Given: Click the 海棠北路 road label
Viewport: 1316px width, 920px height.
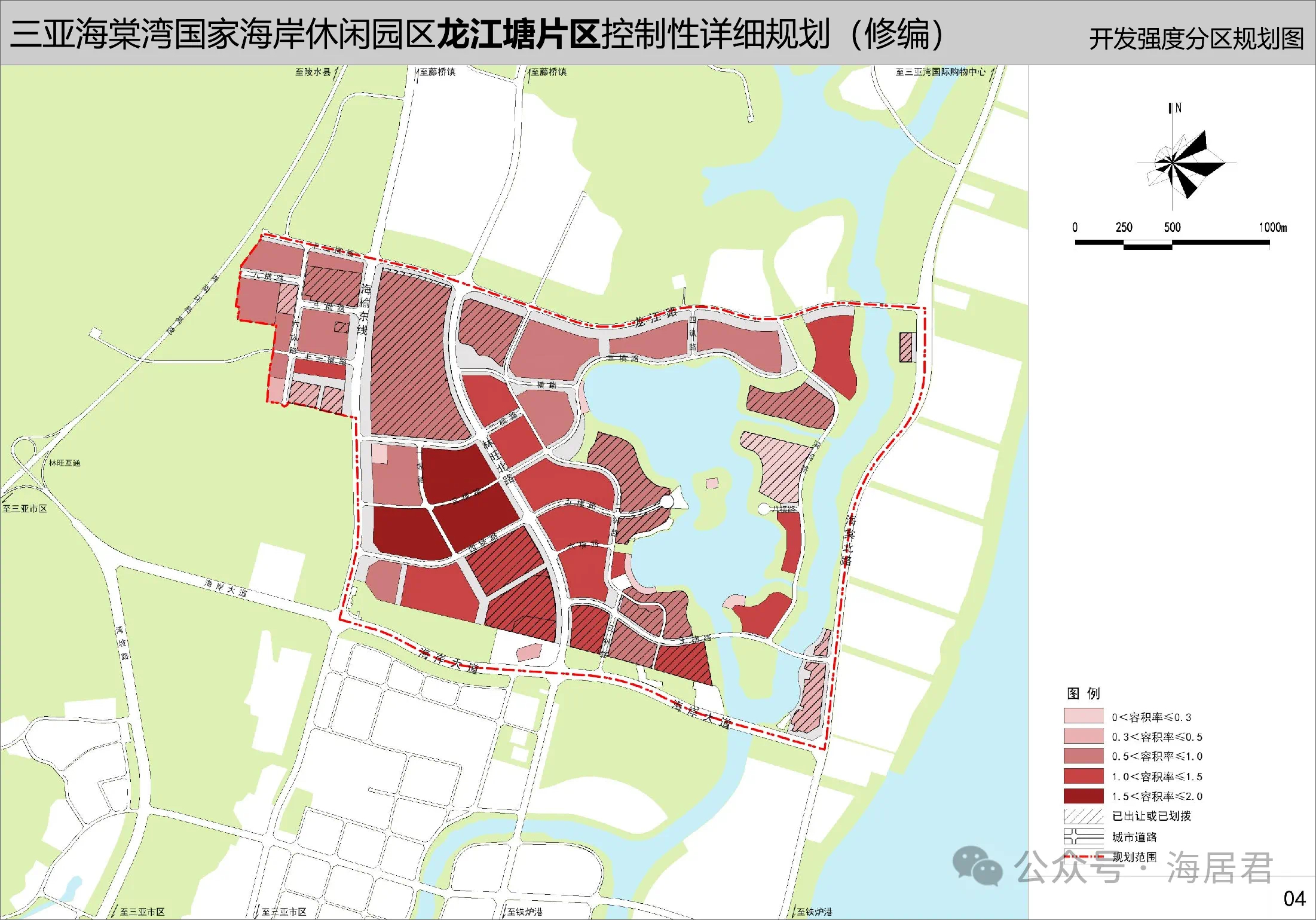Looking at the screenshot, I should pos(848,540).
